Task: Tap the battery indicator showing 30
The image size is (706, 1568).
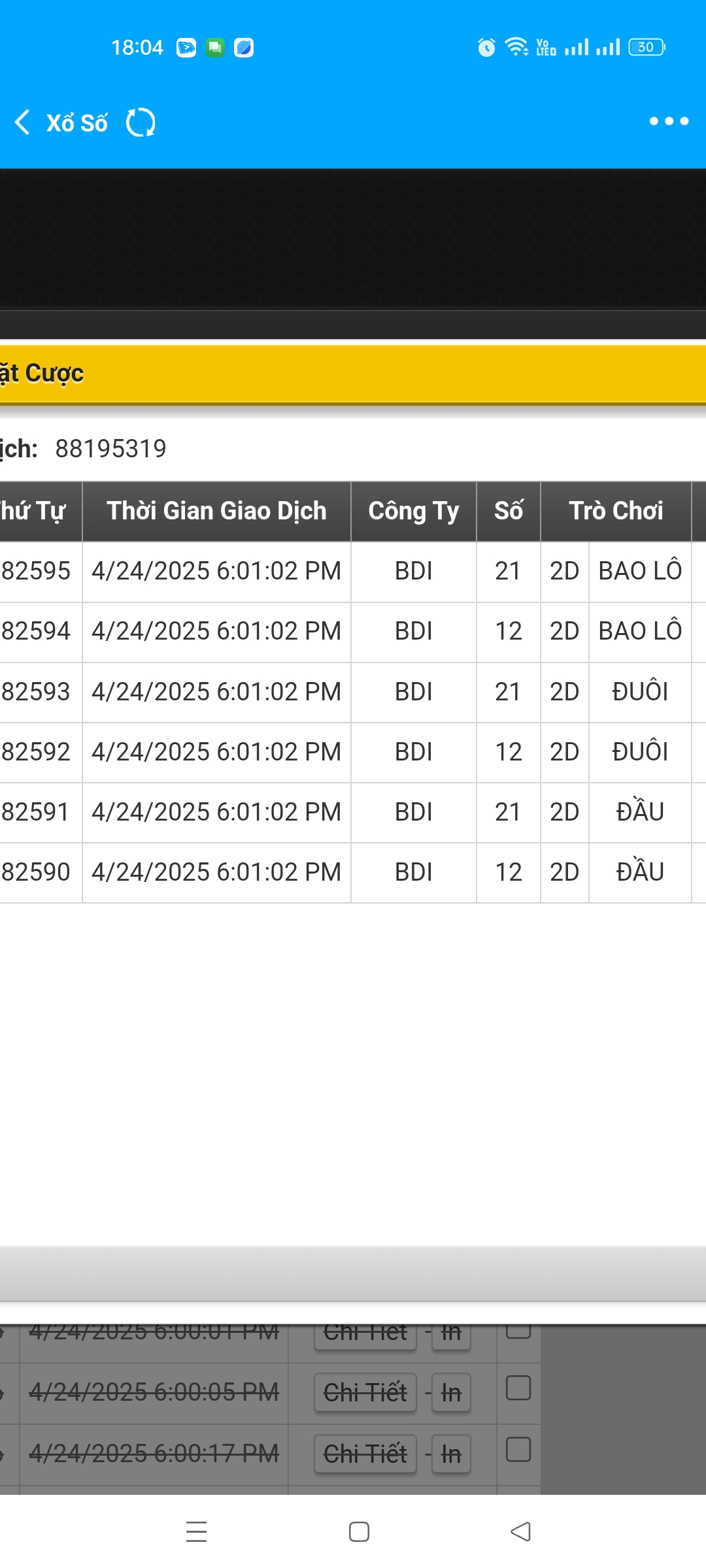Action: (647, 47)
